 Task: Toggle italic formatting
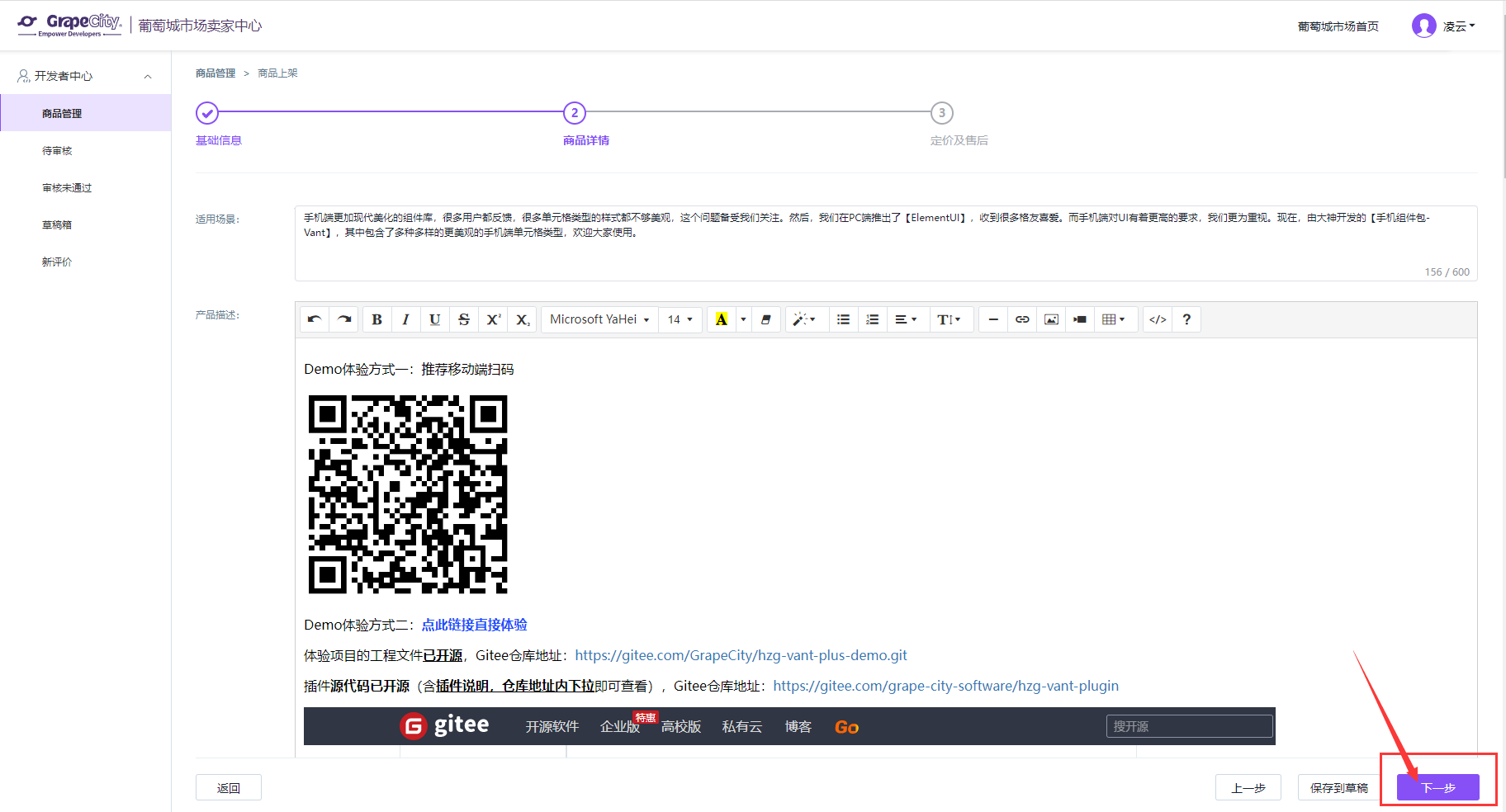[x=405, y=319]
